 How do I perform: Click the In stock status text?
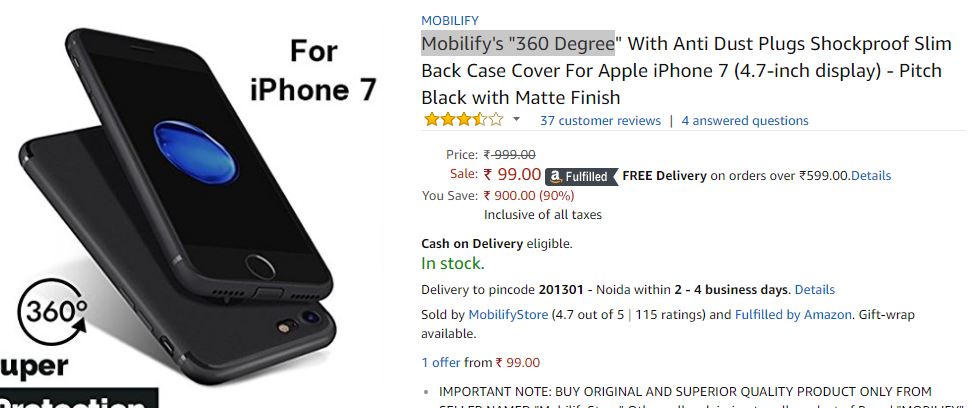tap(453, 264)
